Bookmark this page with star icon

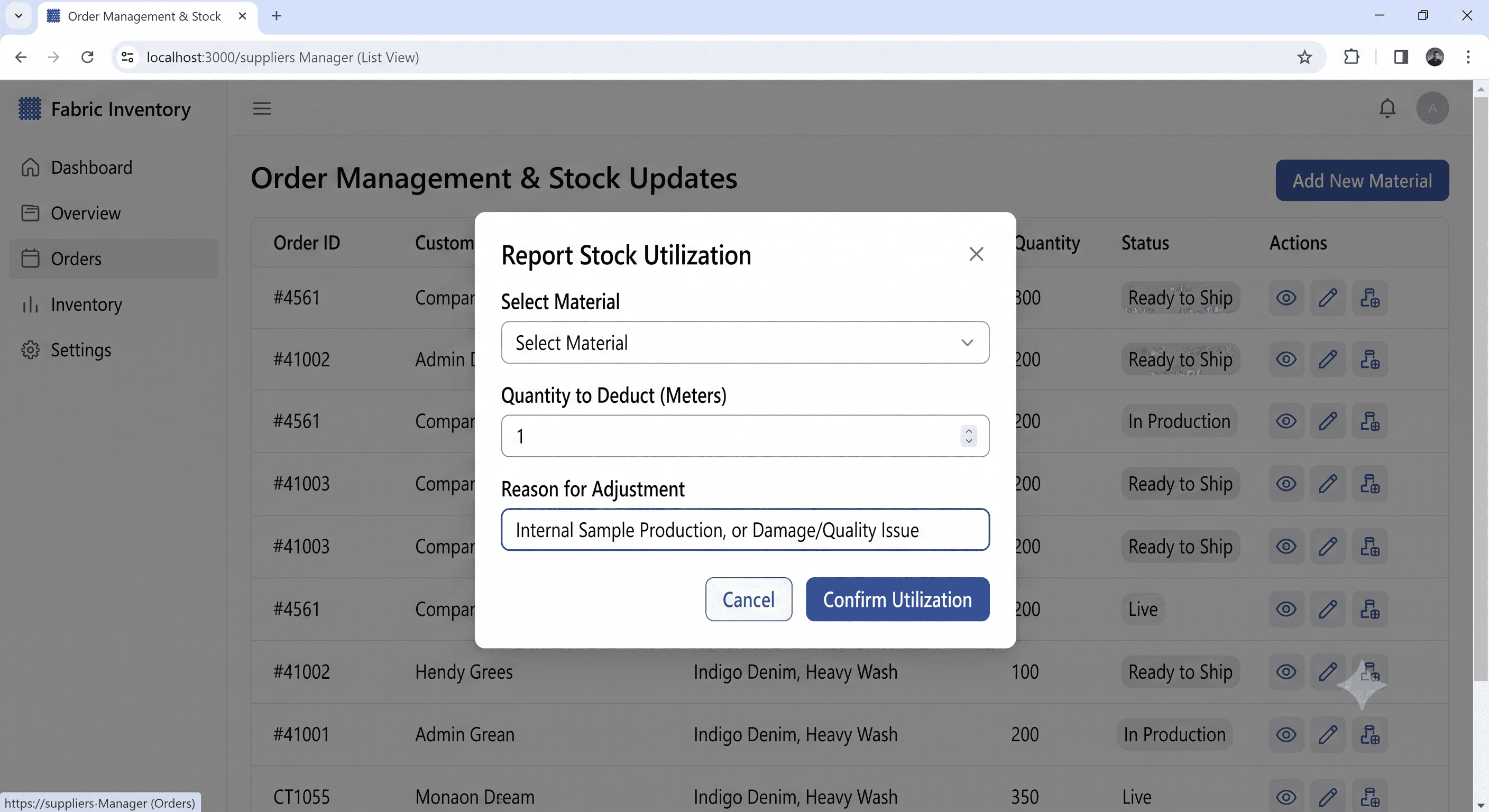[1304, 57]
